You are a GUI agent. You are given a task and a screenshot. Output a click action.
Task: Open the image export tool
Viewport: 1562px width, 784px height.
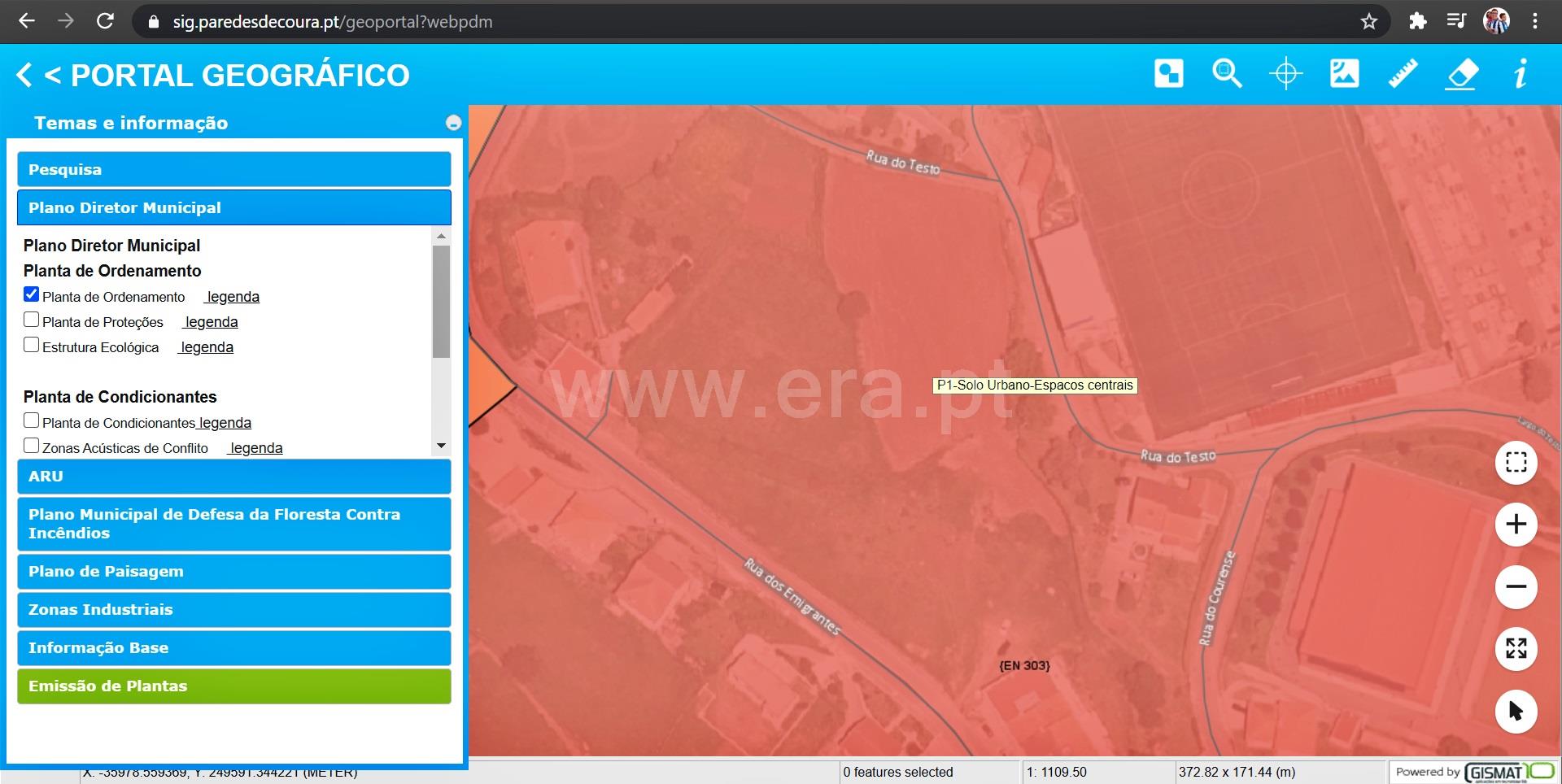click(1344, 74)
